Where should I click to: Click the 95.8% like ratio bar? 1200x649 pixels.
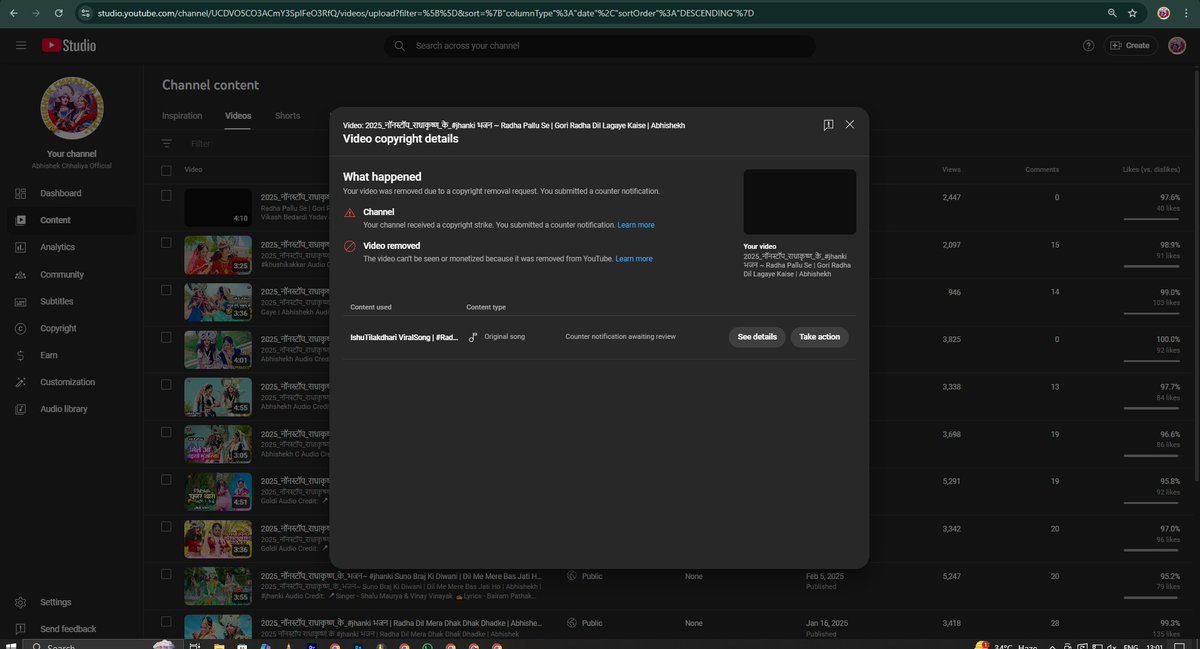[x=1152, y=504]
